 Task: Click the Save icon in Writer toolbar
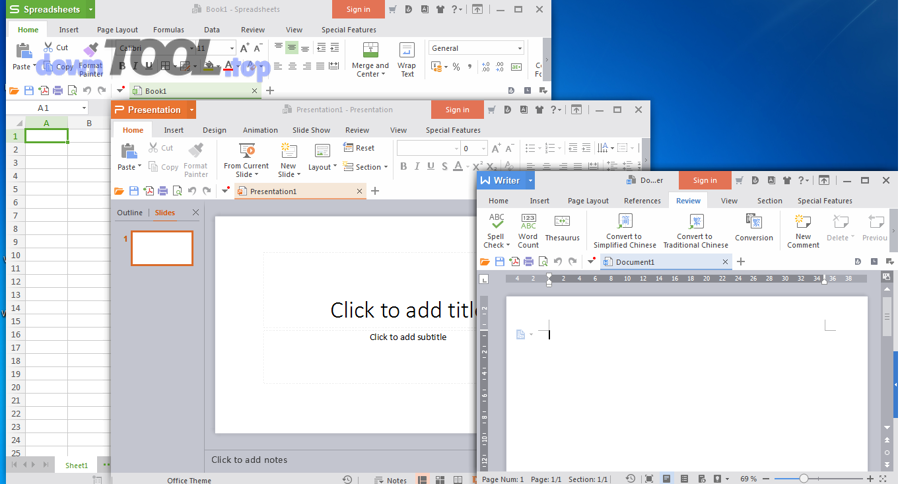coord(499,262)
